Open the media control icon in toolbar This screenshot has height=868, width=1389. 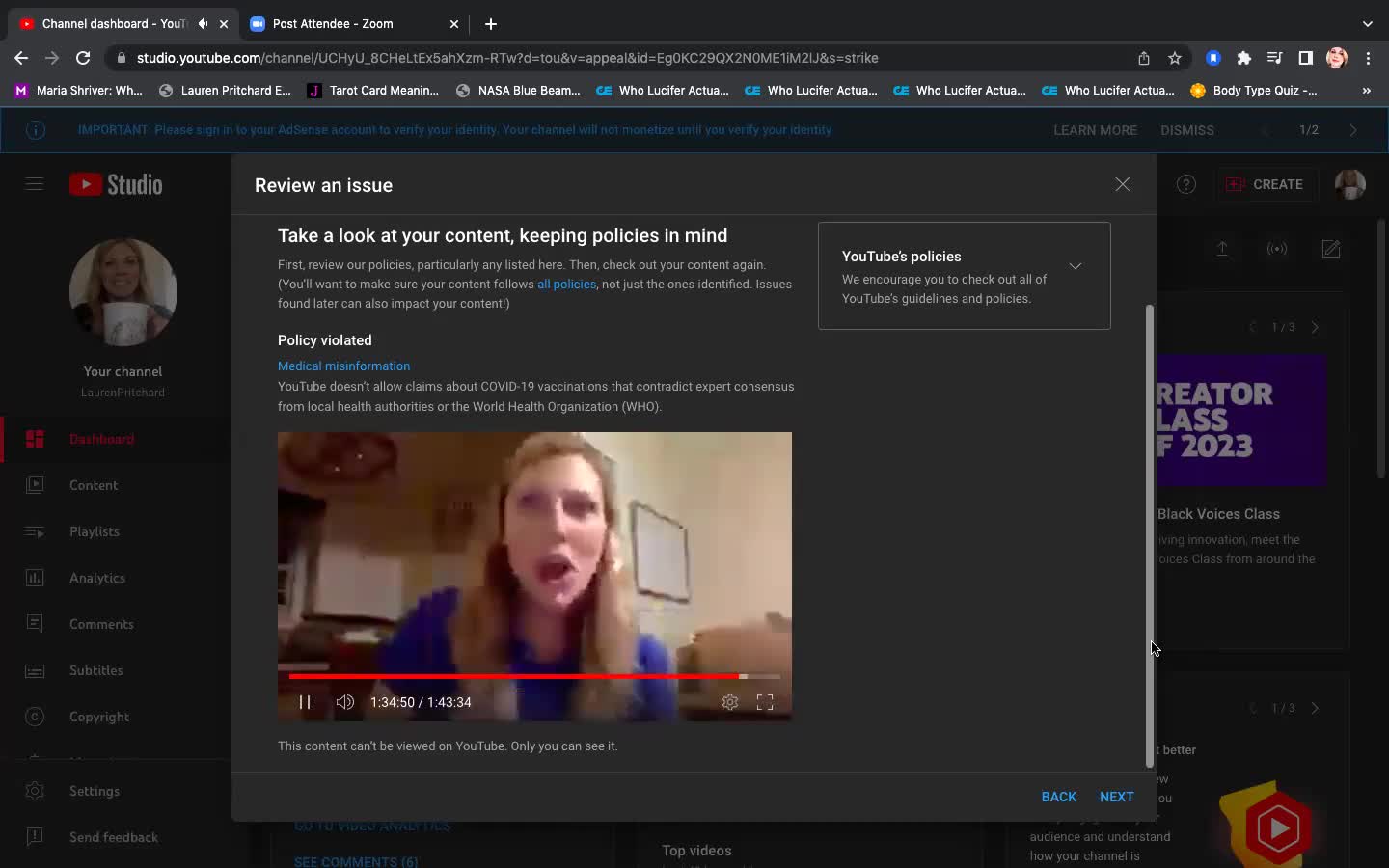pos(1275,58)
